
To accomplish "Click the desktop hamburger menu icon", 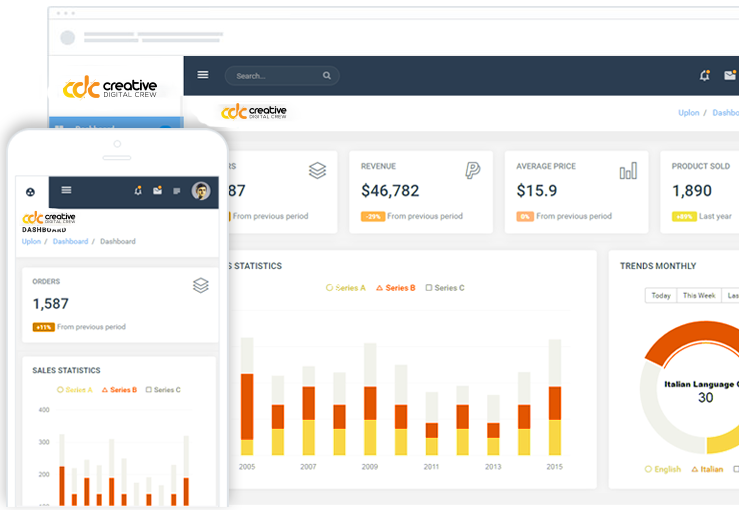I will [x=203, y=75].
